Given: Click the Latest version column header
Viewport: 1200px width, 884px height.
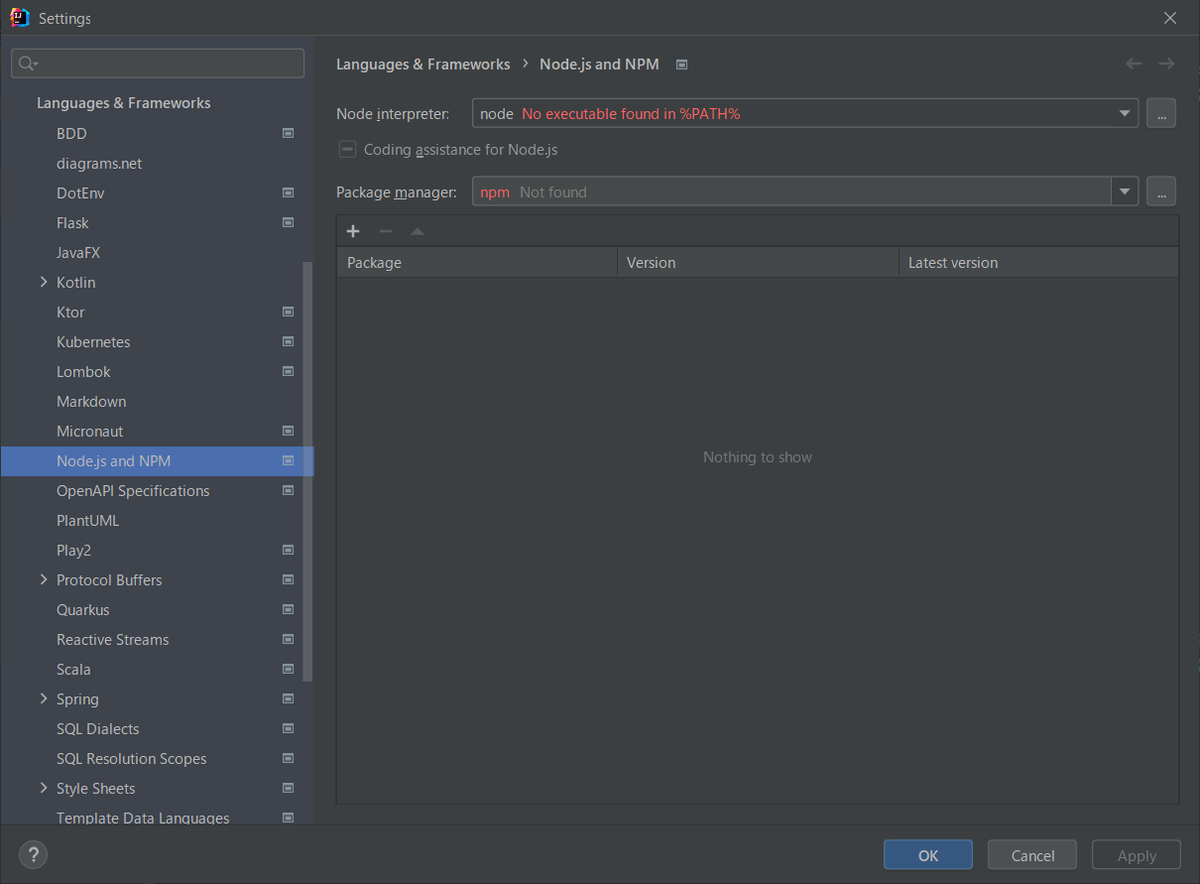Looking at the screenshot, I should click(x=1038, y=263).
